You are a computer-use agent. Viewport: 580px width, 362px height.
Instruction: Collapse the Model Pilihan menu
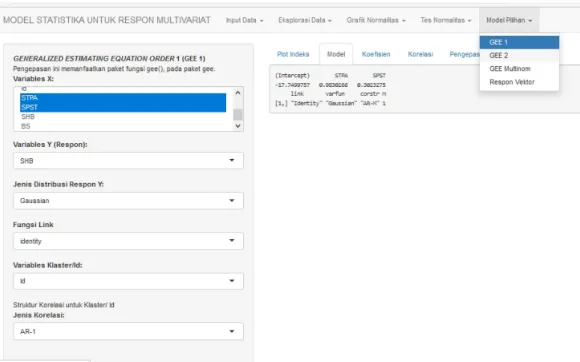(x=509, y=20)
